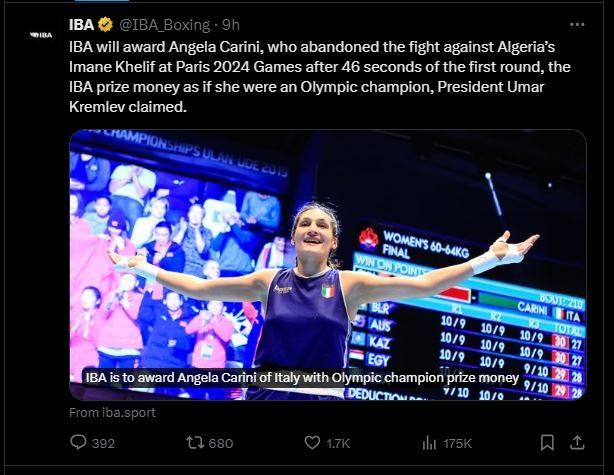Click the IBA display name
The width and height of the screenshot is (614, 475).
[81, 24]
